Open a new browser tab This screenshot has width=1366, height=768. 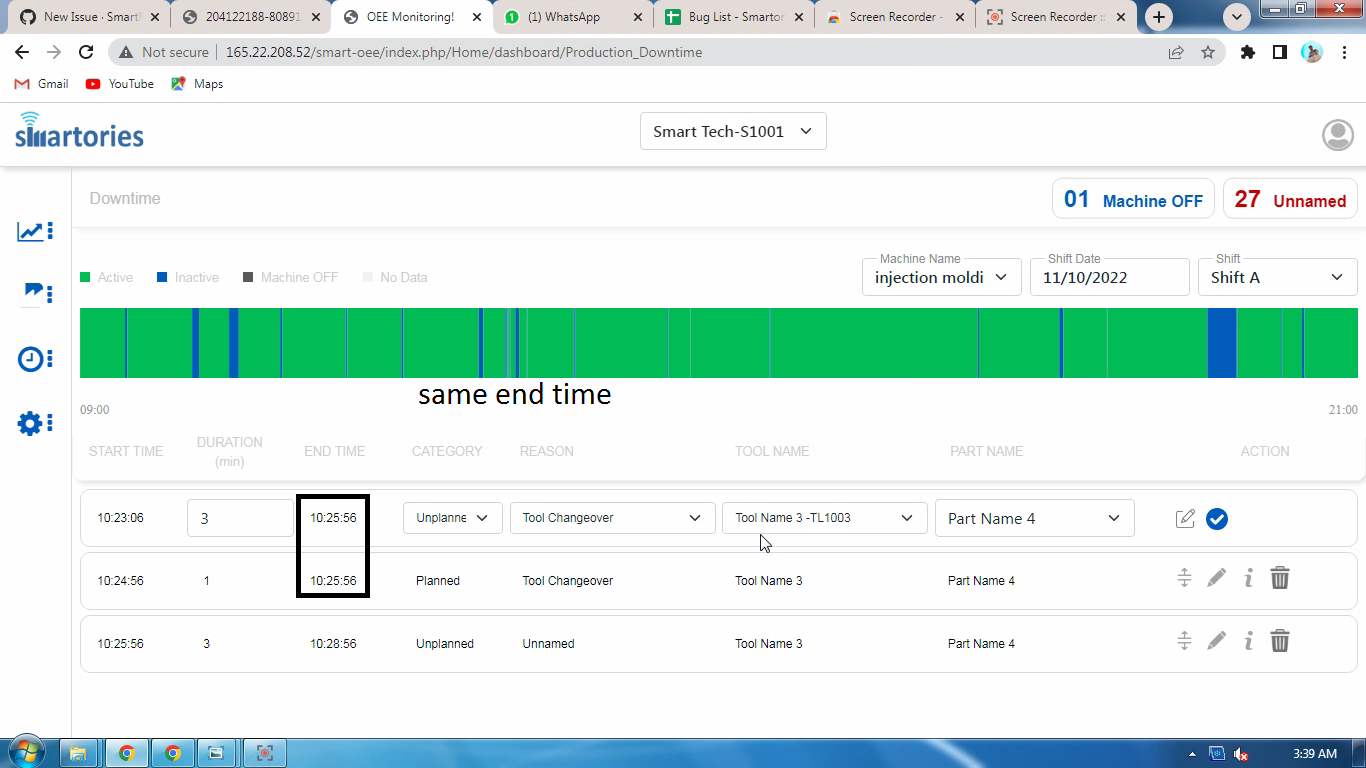[1158, 17]
